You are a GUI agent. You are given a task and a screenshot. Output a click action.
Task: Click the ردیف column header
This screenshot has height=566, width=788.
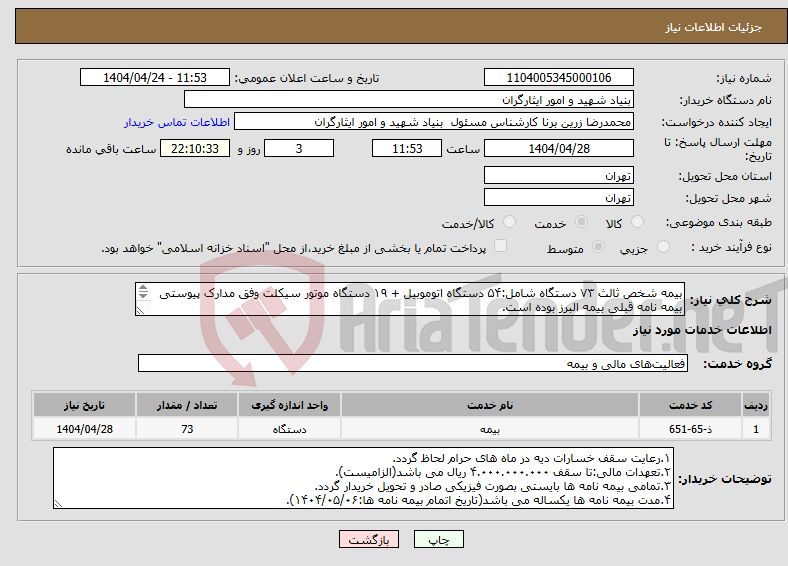[x=756, y=405]
